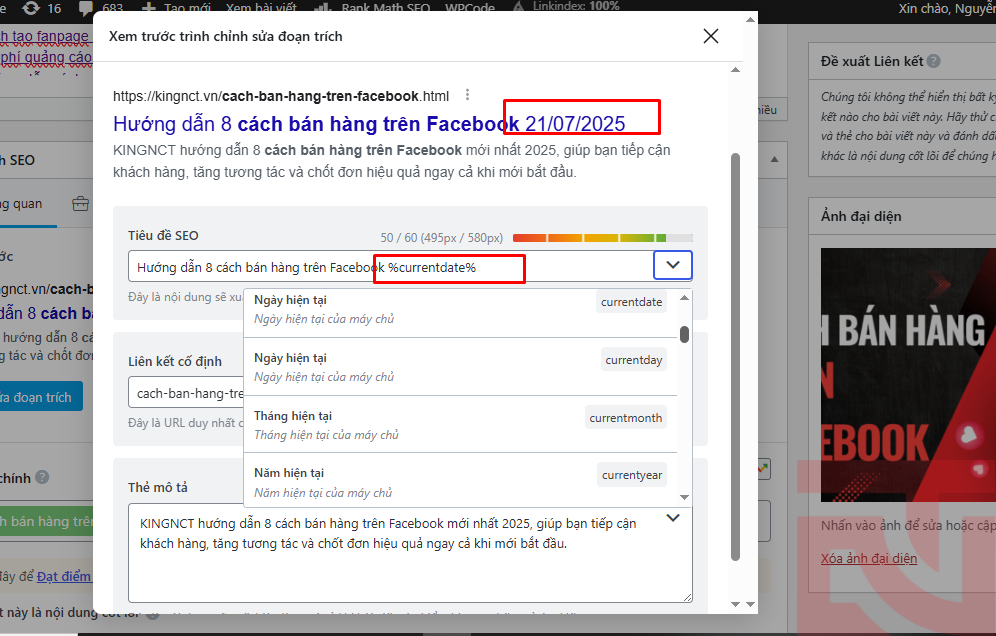
Task: Click the meta description textarea
Action: pyautogui.click(x=410, y=553)
